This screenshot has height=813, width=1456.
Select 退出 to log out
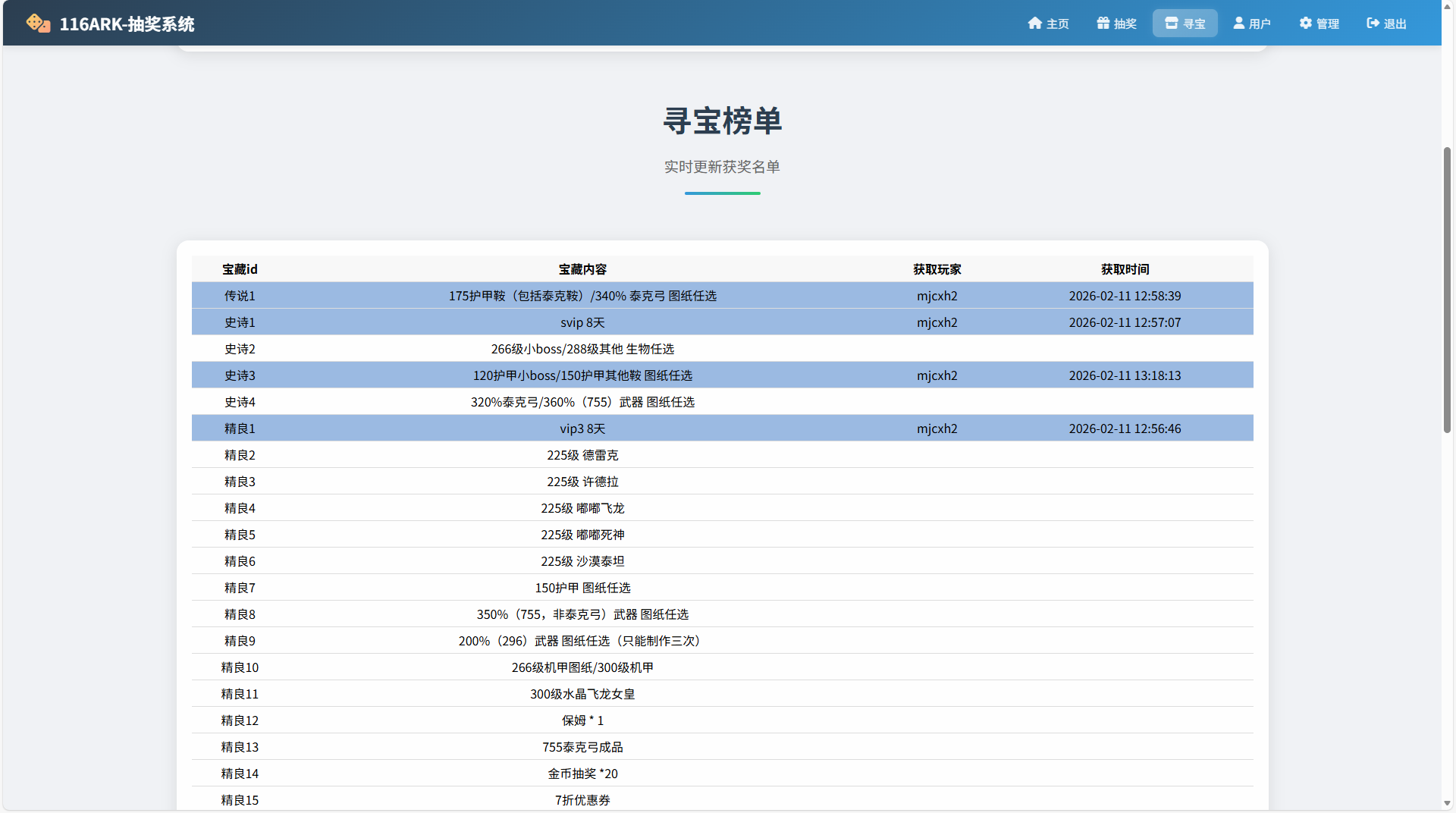tap(1395, 24)
